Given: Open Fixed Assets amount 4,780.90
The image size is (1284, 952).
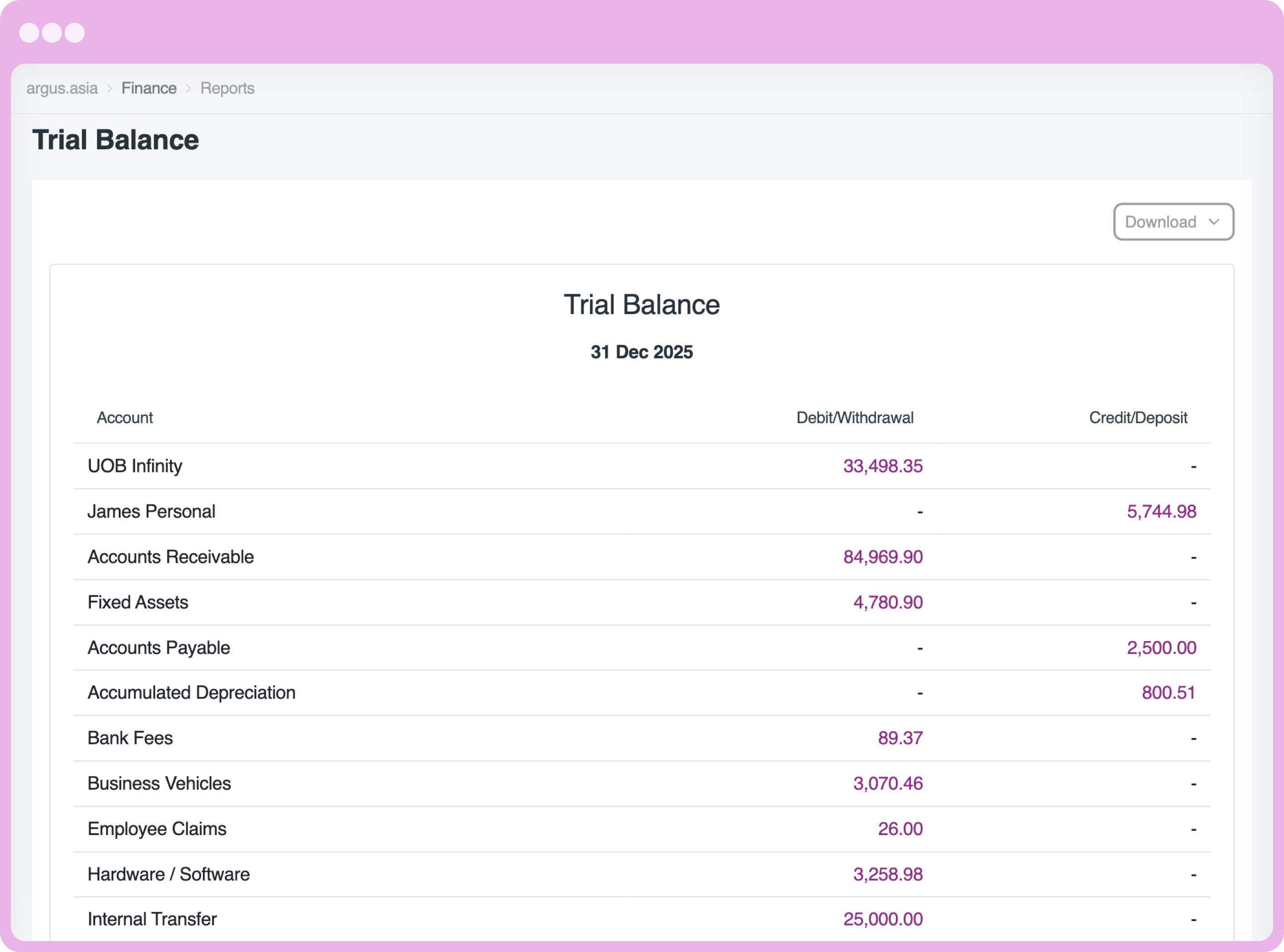Looking at the screenshot, I should pos(888,602).
